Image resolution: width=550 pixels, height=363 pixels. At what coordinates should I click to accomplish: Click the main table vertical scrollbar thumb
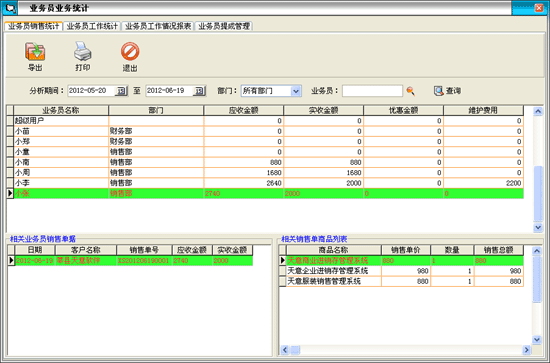click(538, 194)
